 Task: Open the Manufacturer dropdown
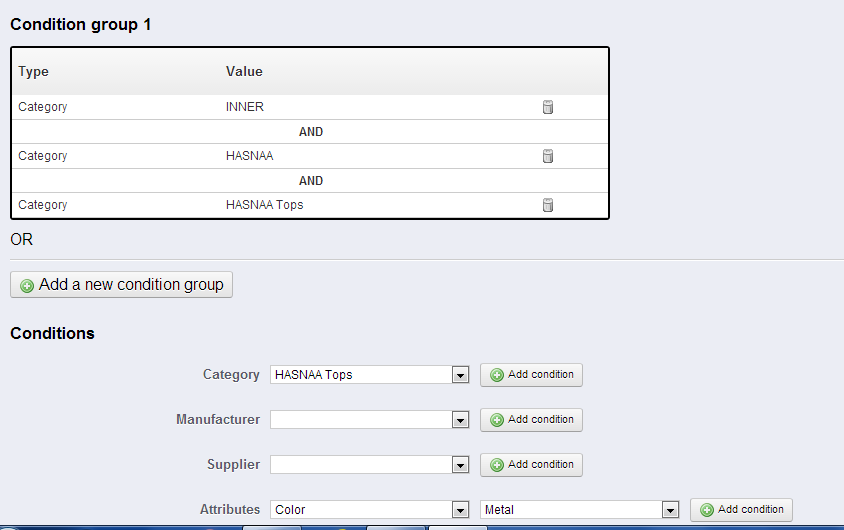(x=369, y=420)
